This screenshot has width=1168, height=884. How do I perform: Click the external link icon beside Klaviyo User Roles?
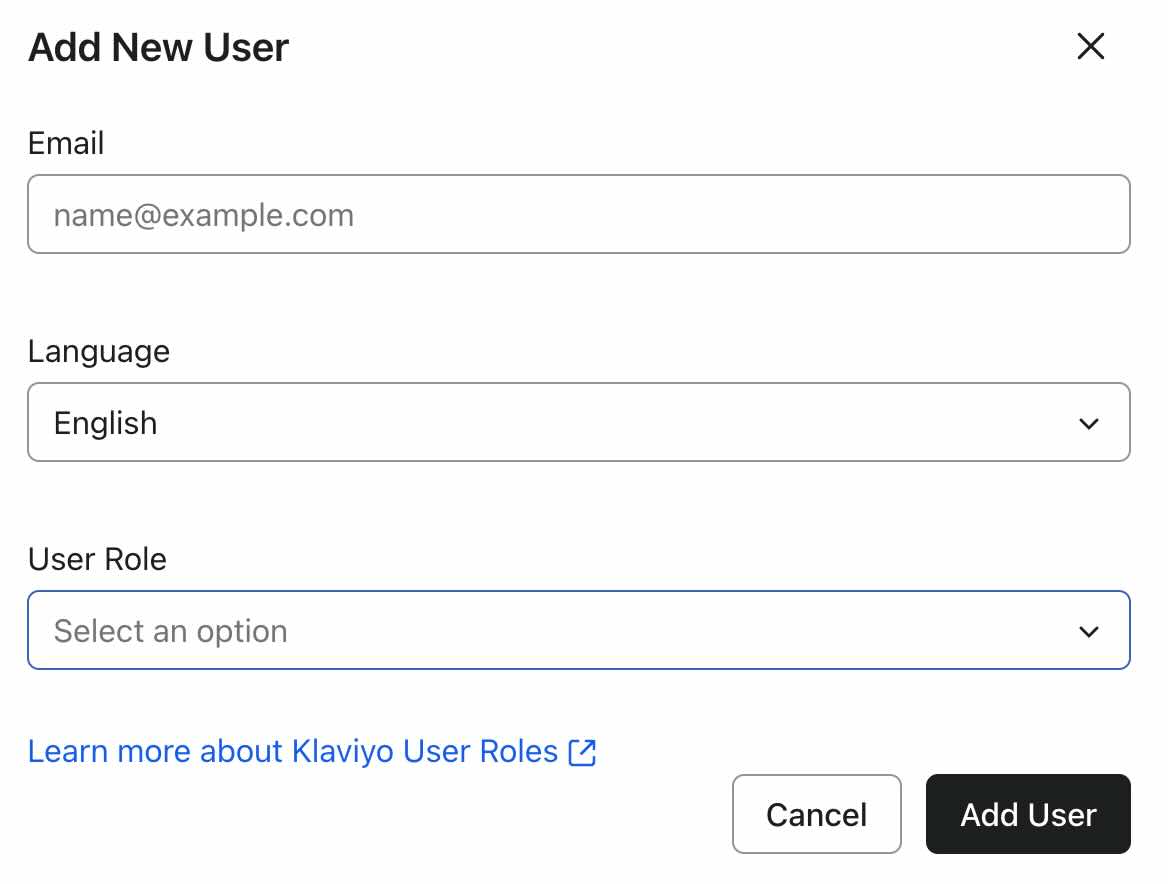581,751
